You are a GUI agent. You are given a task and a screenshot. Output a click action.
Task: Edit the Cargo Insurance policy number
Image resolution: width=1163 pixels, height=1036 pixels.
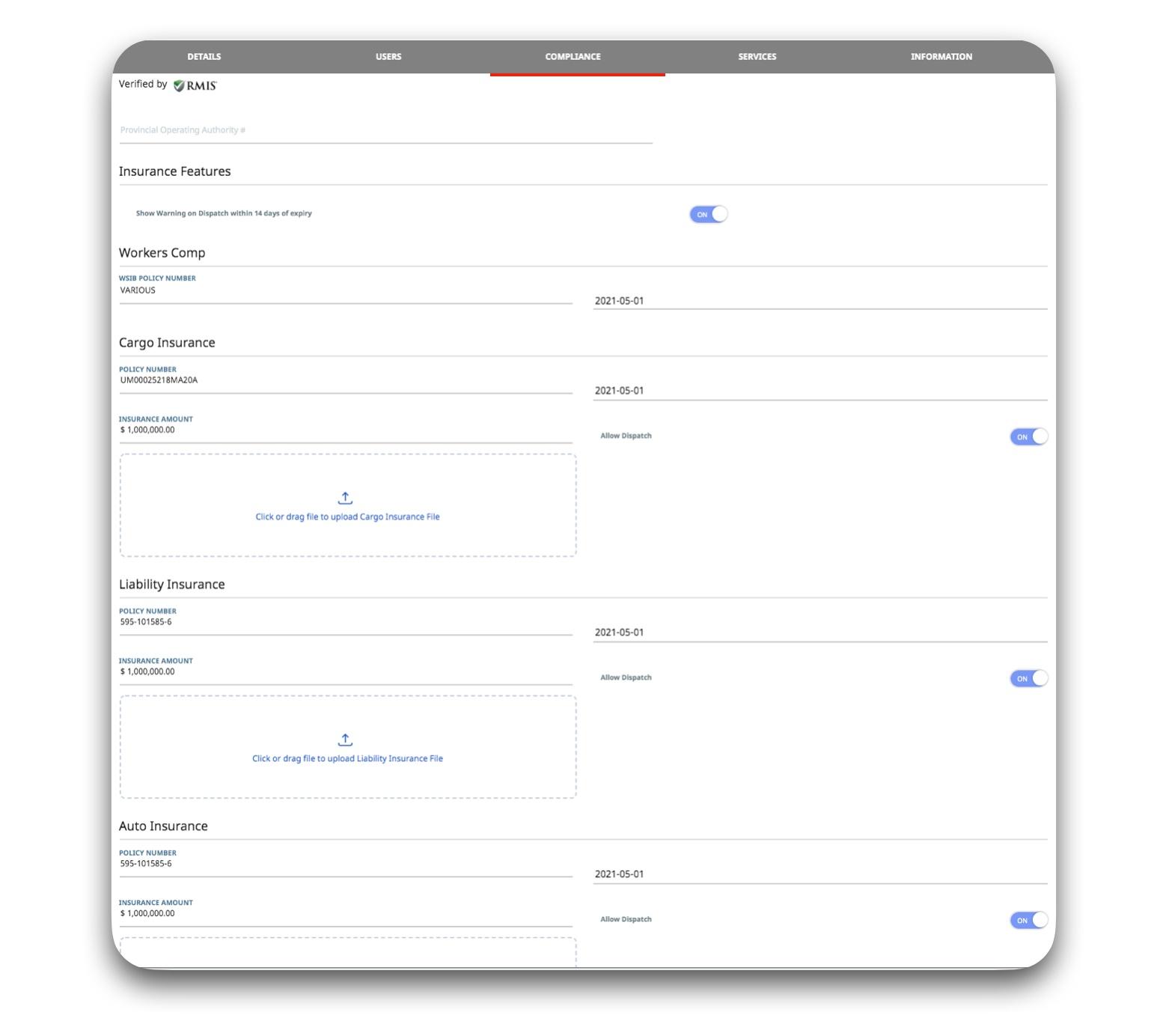(346, 380)
